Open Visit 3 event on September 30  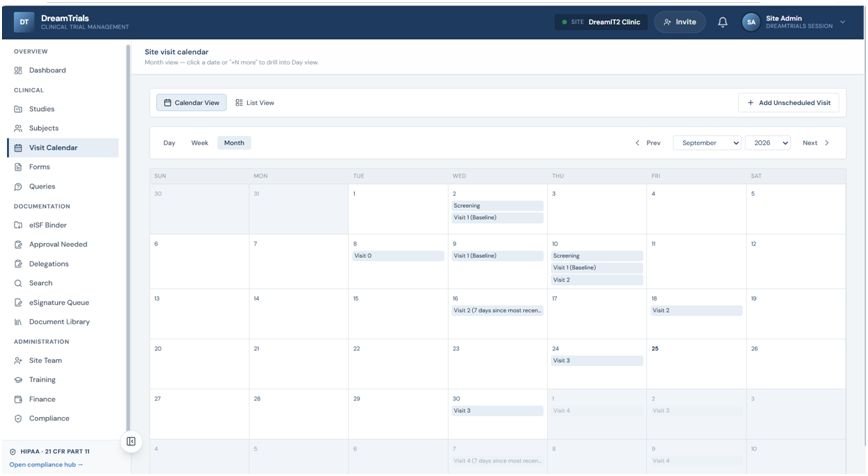point(497,411)
